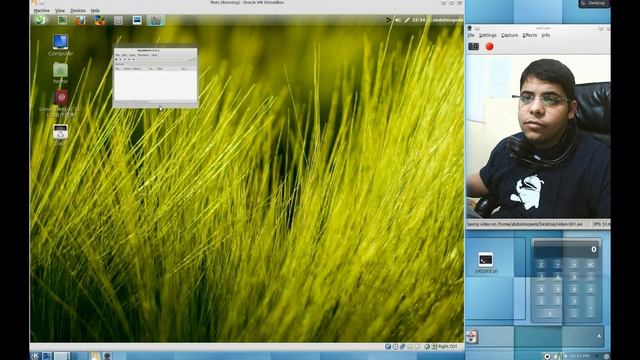The height and width of the screenshot is (360, 640).
Task: Click the green Deepin launcher icon in the guest panel
Action: click(40, 20)
